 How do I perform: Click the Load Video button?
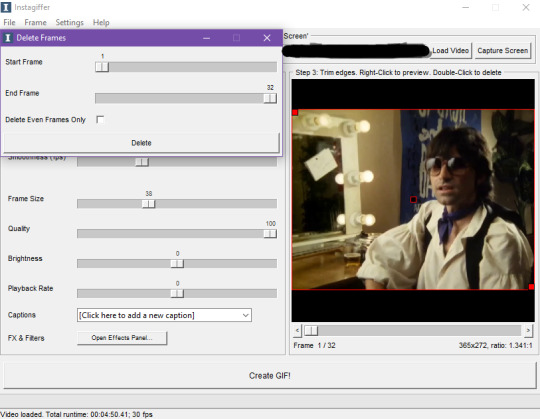coord(450,51)
